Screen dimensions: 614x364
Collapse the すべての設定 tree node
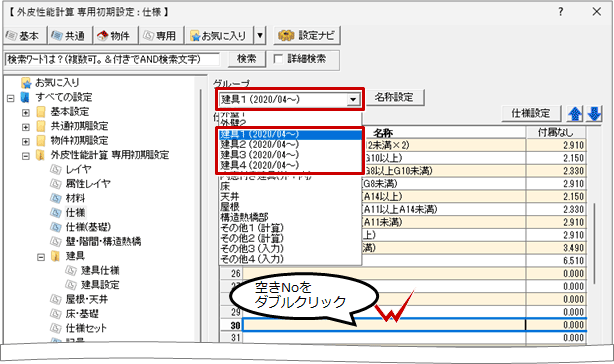point(11,98)
